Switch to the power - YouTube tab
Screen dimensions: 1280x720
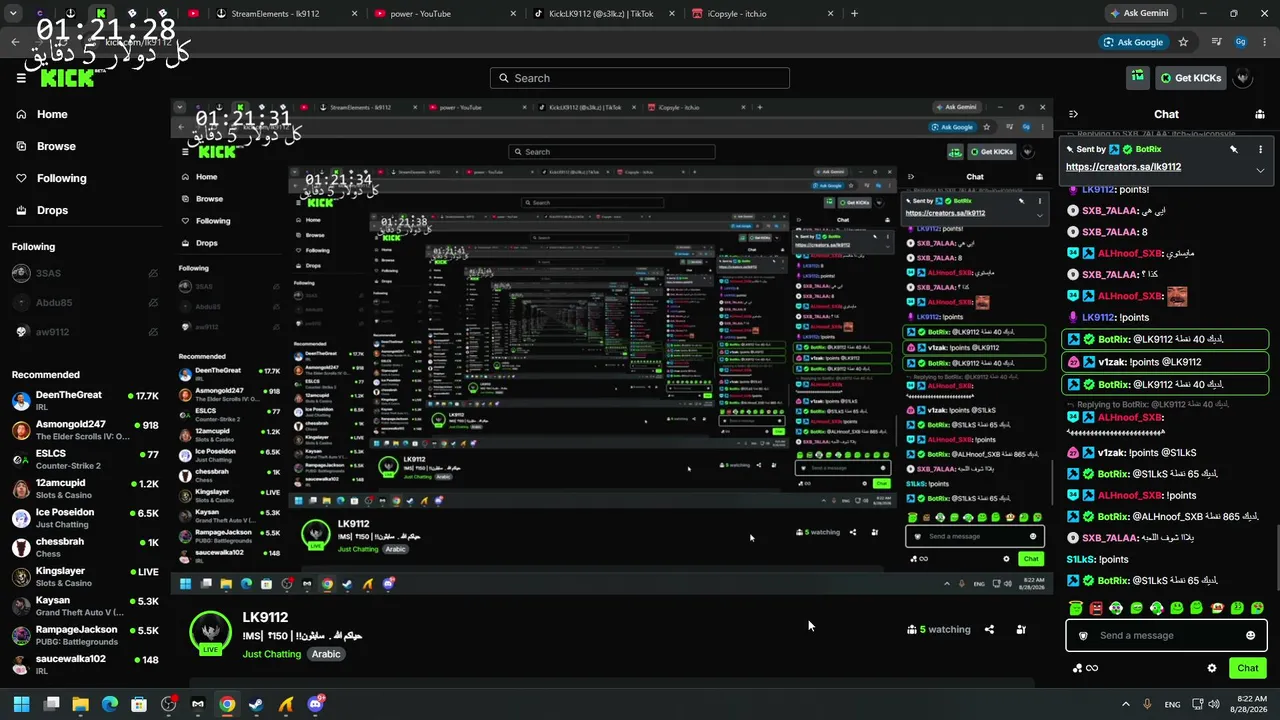click(443, 14)
